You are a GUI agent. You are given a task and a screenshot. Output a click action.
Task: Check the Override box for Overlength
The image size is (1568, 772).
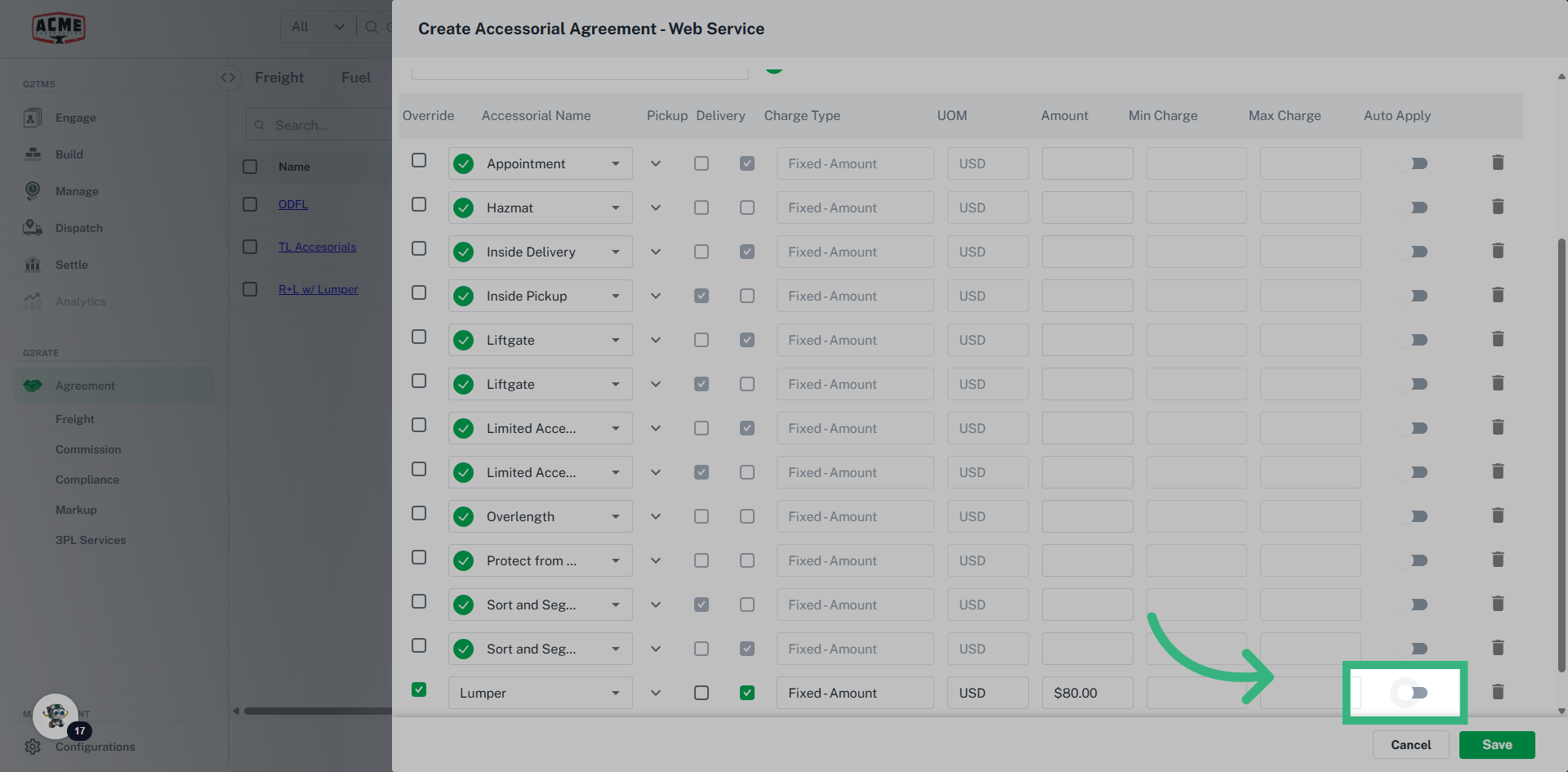coord(419,513)
